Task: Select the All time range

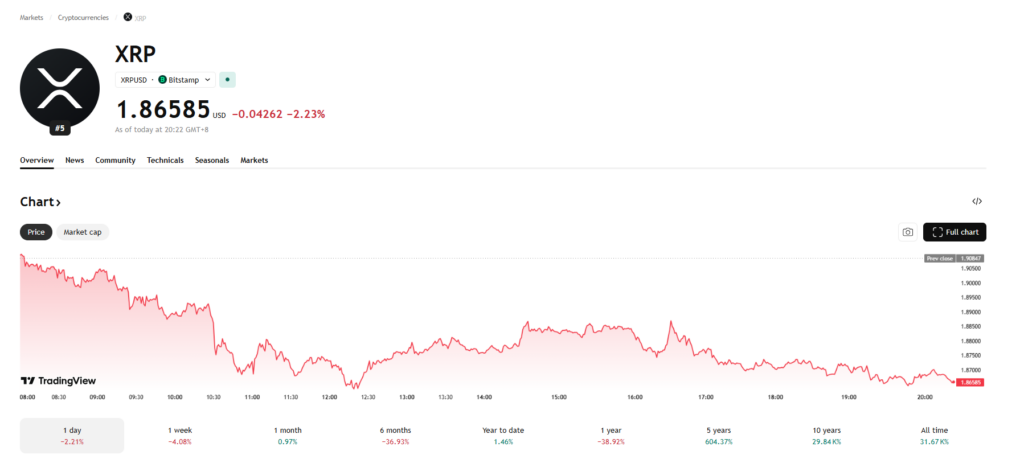Action: tap(934, 435)
